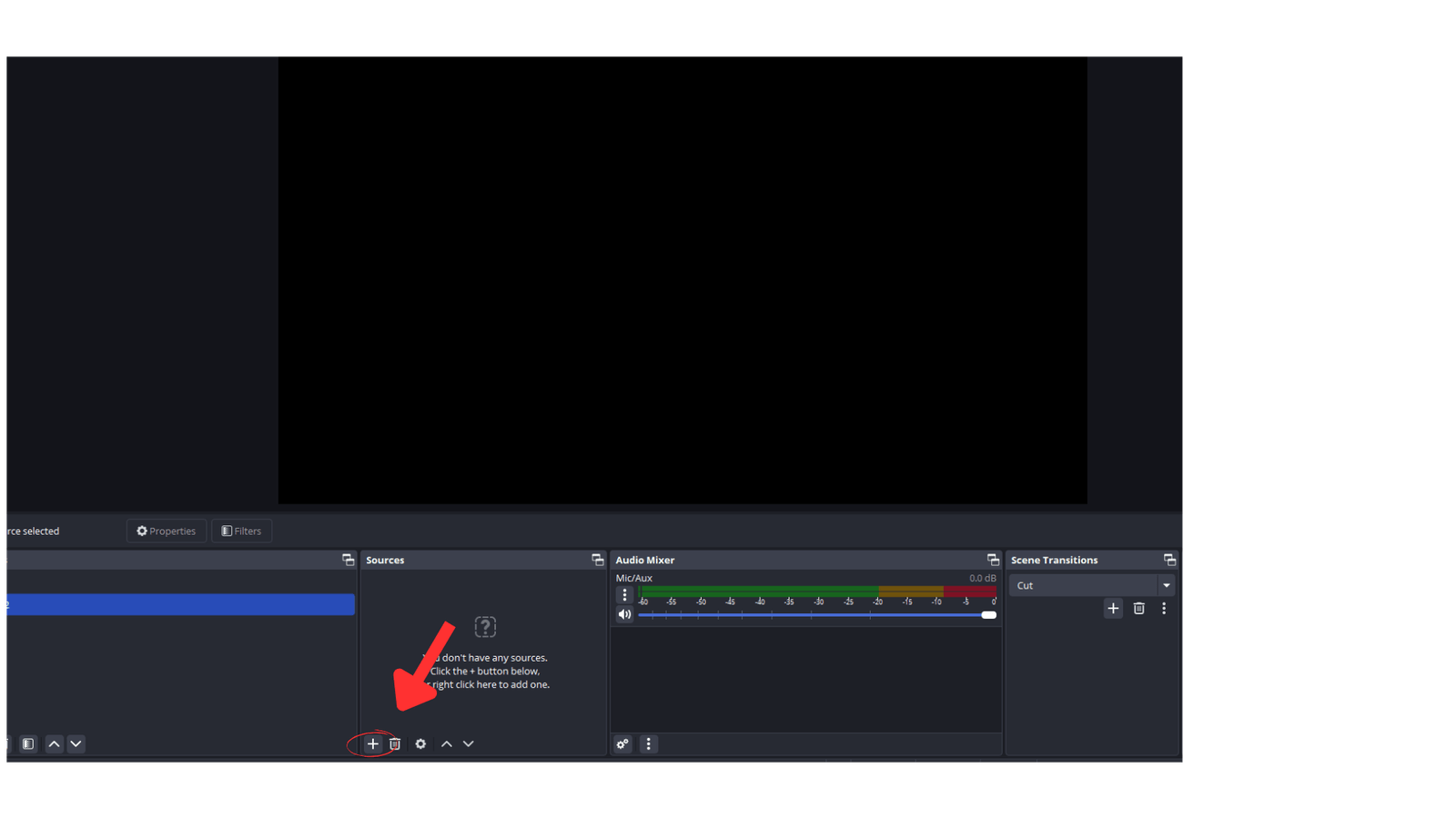Adjust the Mic/Aux volume slider handle
The width and height of the screenshot is (1456, 819).
(988, 615)
